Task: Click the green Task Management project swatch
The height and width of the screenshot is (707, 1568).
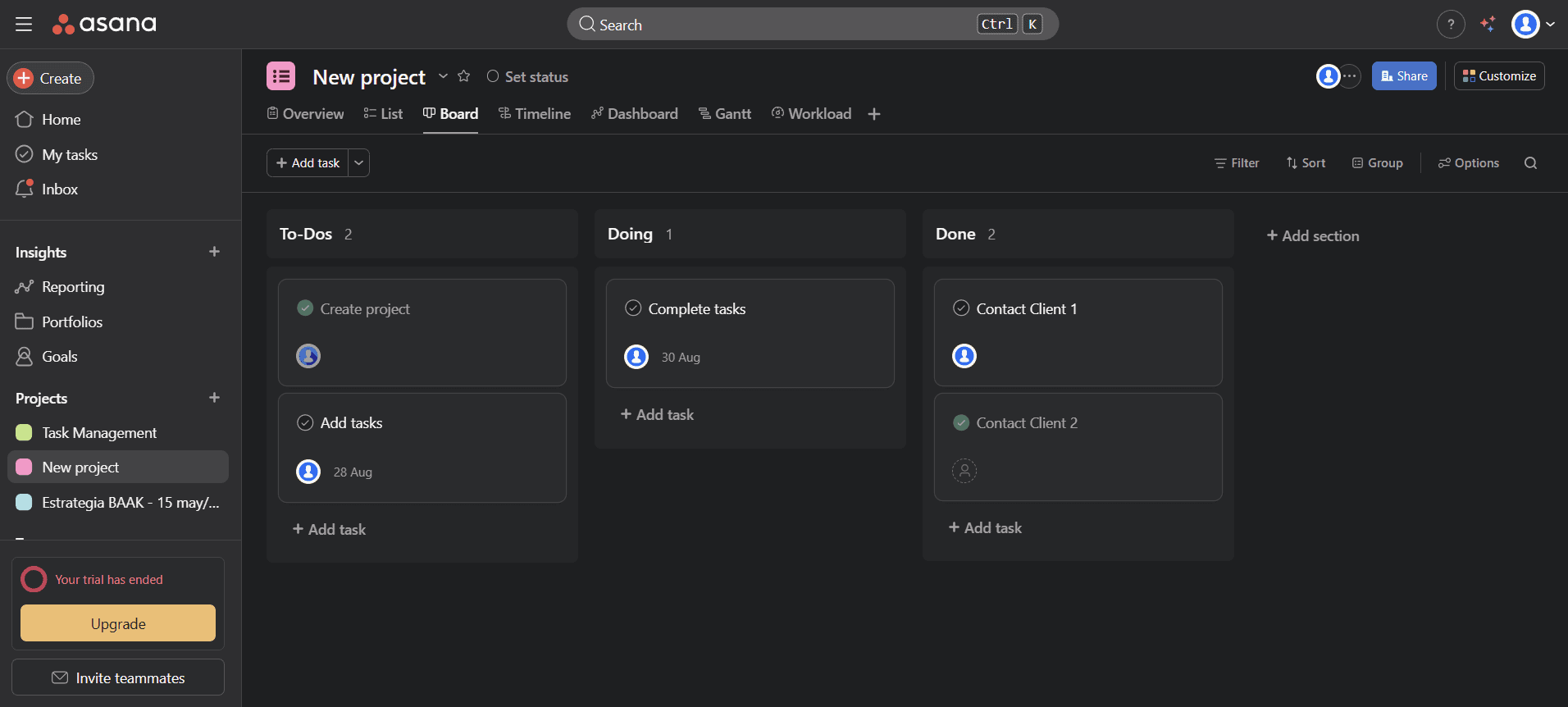Action: (24, 432)
